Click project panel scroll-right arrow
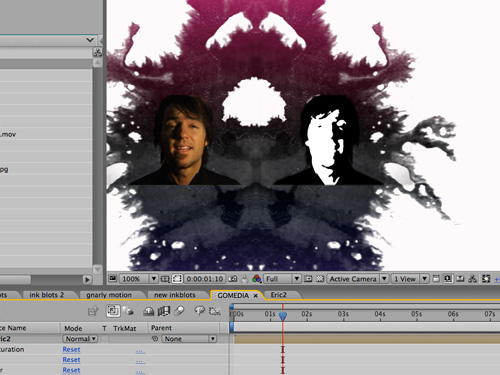This screenshot has height=375, width=500. coord(87,279)
